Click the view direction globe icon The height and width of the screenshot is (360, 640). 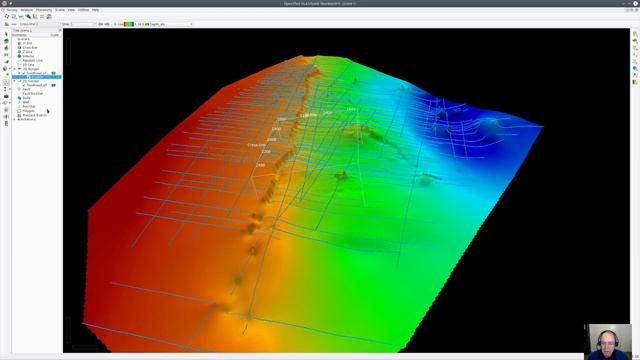tap(5, 69)
